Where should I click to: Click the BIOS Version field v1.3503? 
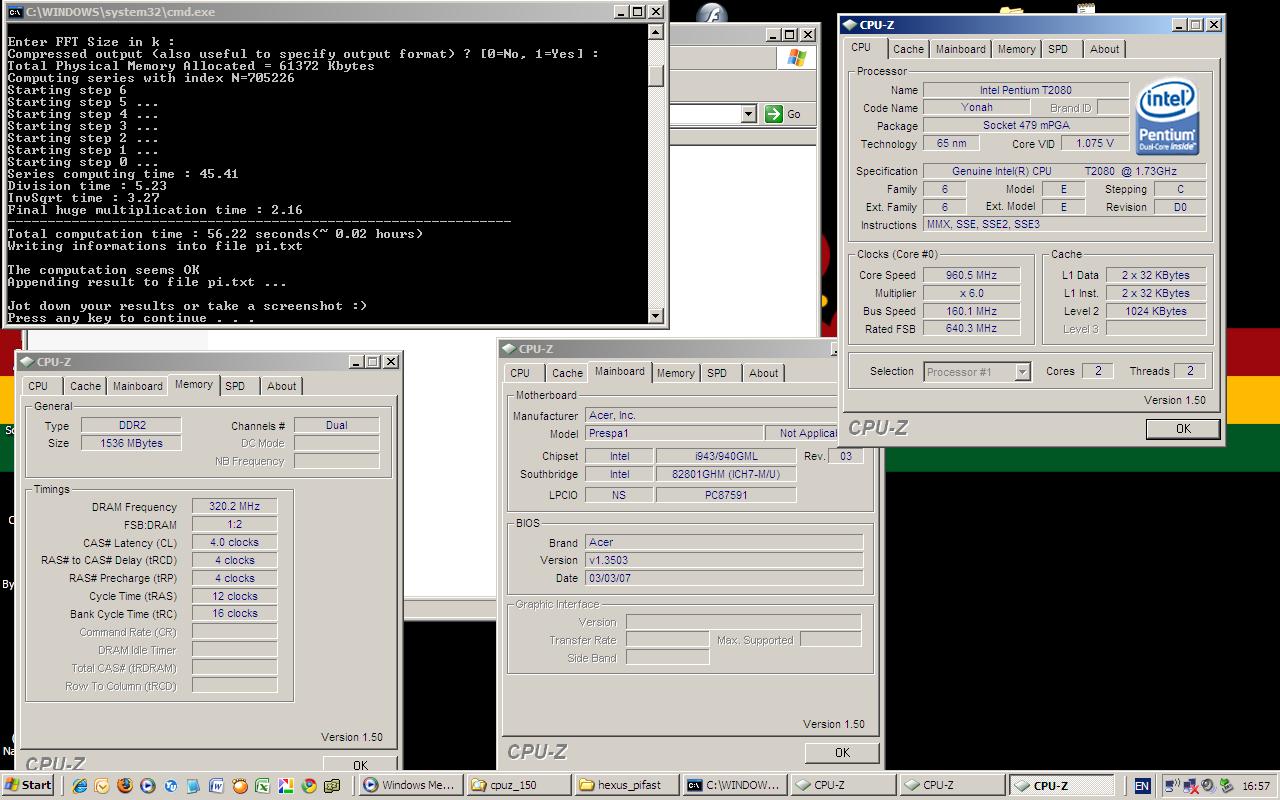(x=724, y=560)
